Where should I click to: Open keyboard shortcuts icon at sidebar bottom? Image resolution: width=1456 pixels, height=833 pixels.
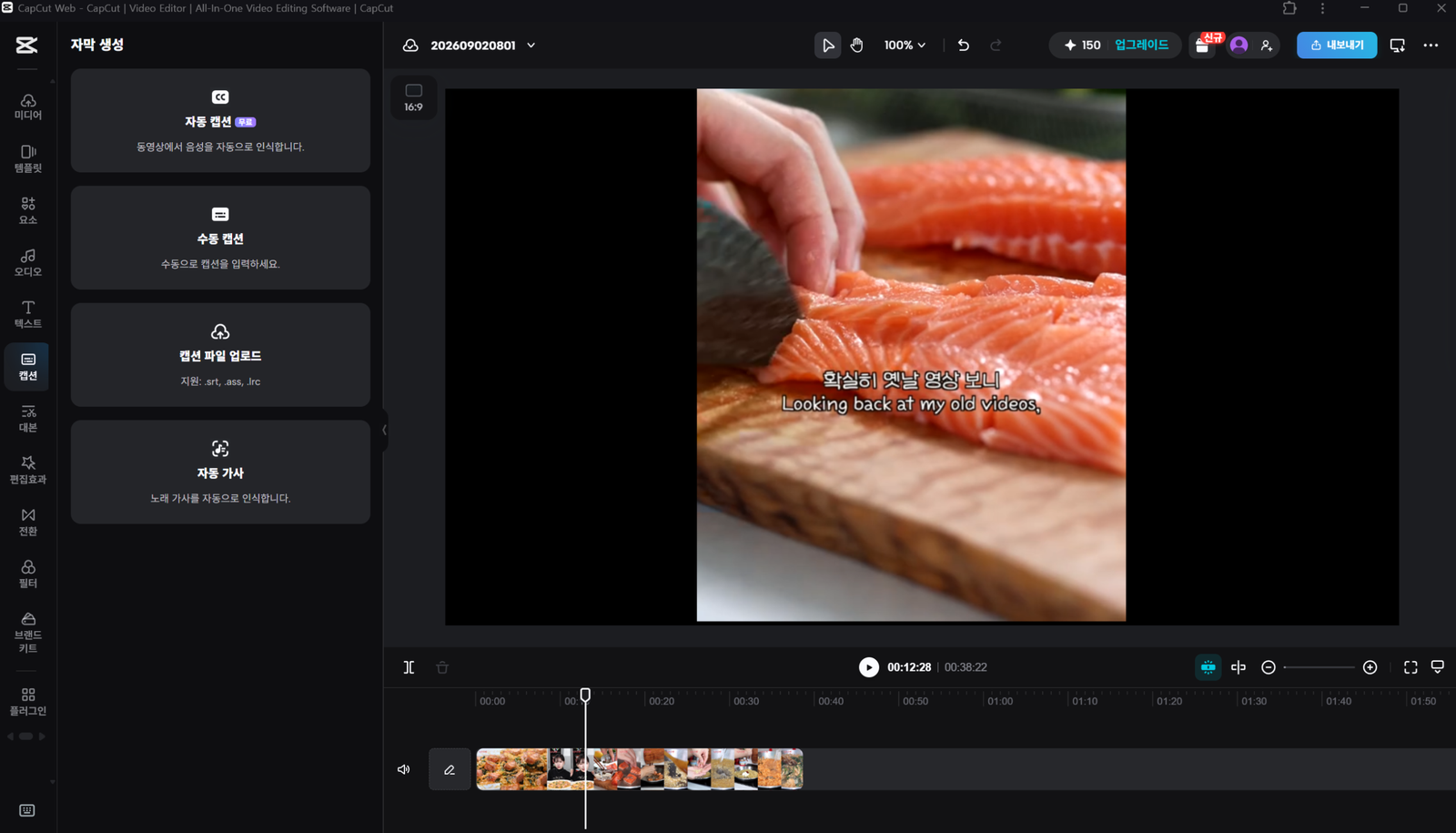(27, 810)
